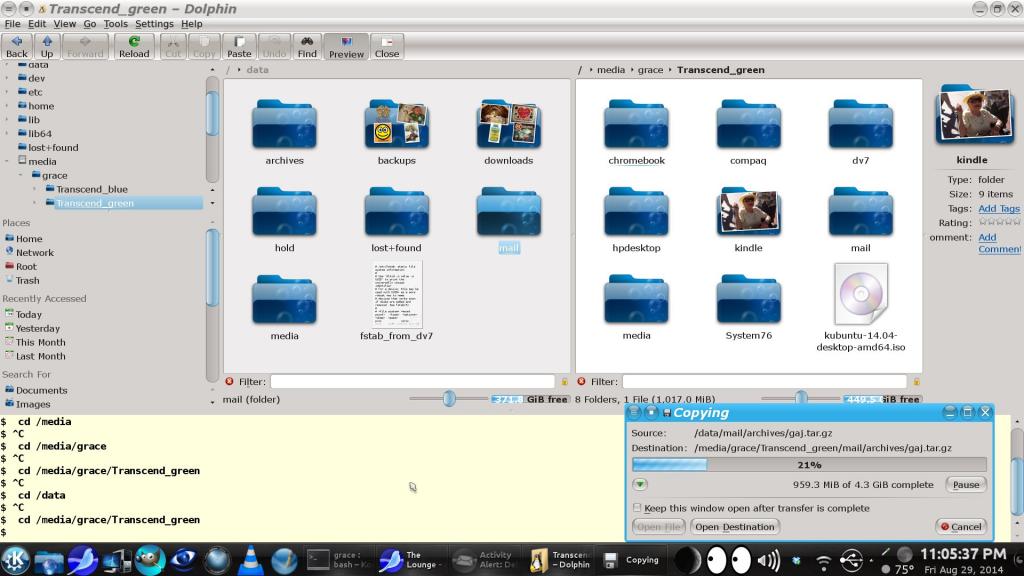Toggle the Preview toolbar button
Screen dimensions: 1024x576
pos(346,46)
